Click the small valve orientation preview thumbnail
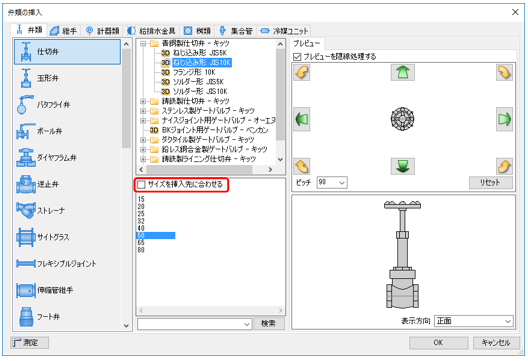Image resolution: width=528 pixels, height=361 pixels. point(402,119)
